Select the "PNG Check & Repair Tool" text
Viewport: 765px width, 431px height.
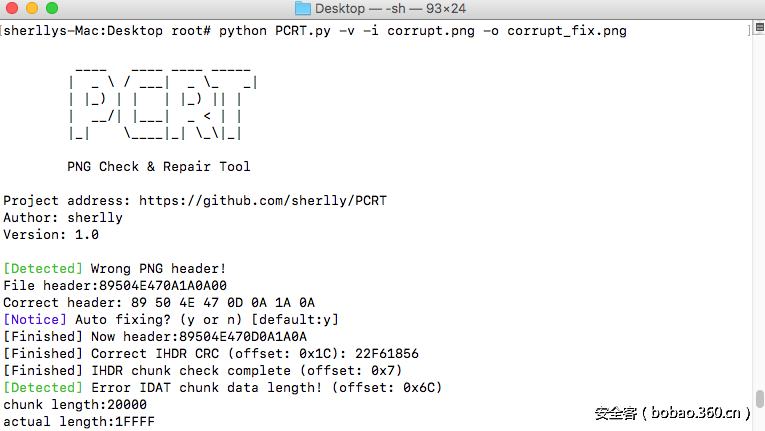pos(158,166)
